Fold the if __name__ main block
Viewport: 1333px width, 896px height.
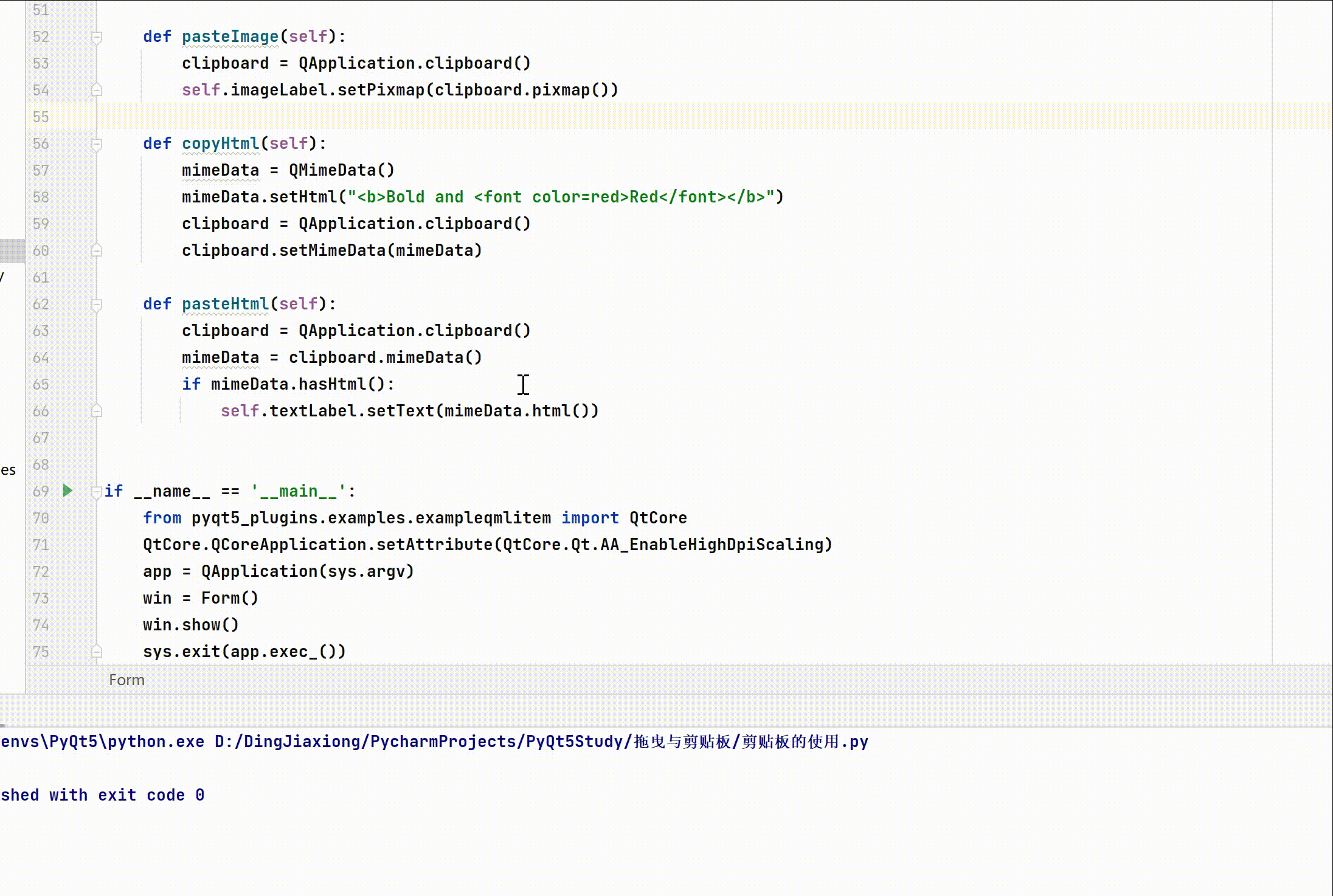96,491
